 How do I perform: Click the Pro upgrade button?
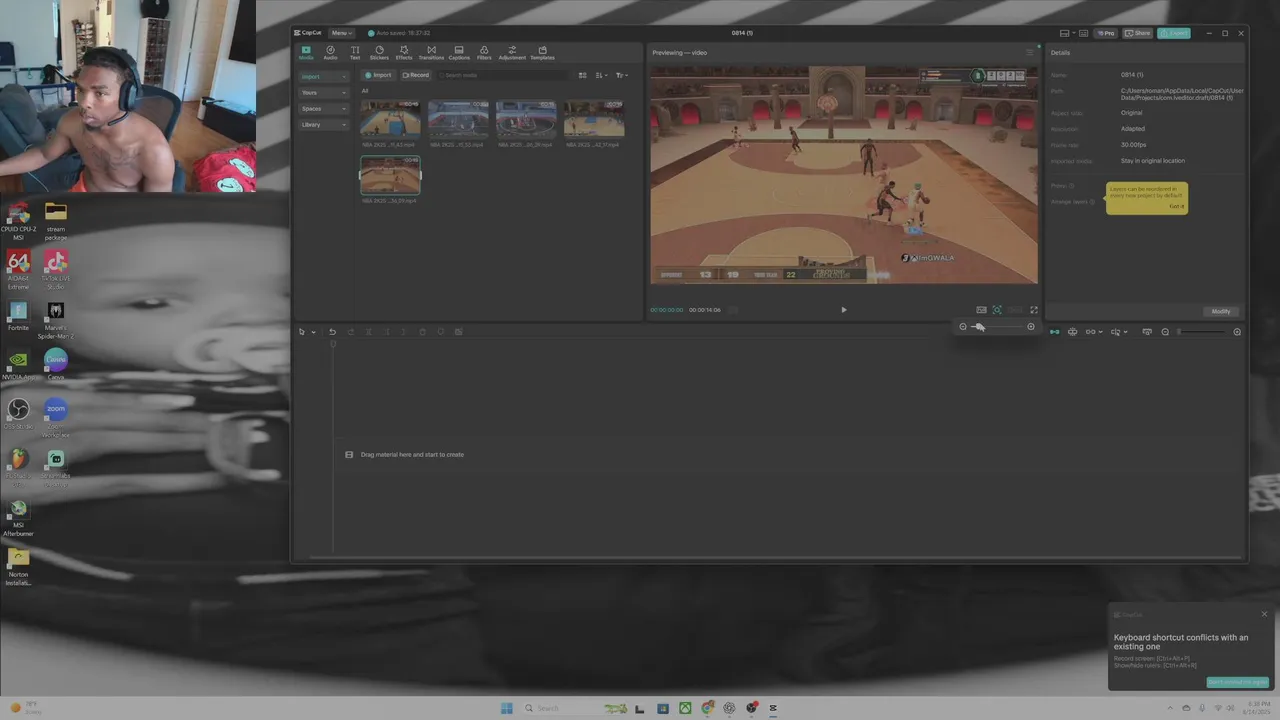point(1106,33)
